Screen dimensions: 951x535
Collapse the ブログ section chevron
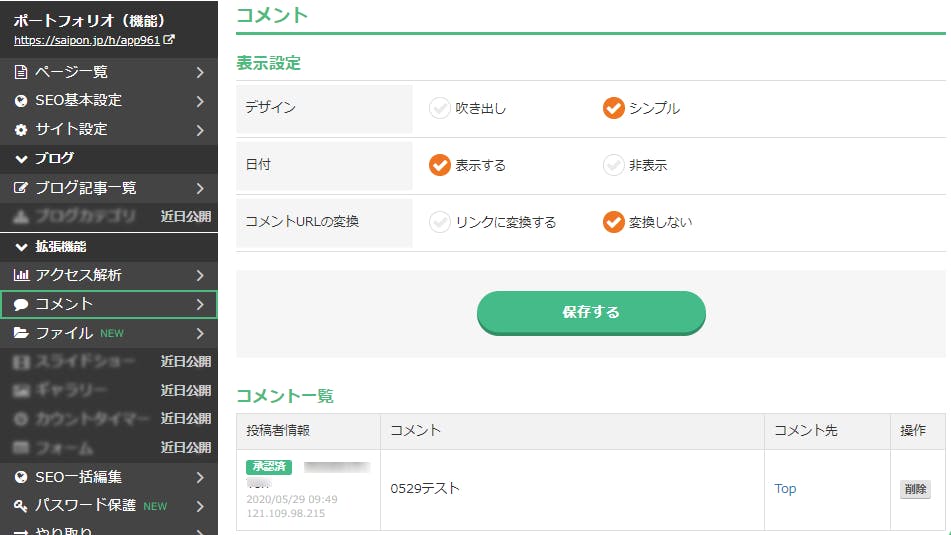pyautogui.click(x=21, y=159)
